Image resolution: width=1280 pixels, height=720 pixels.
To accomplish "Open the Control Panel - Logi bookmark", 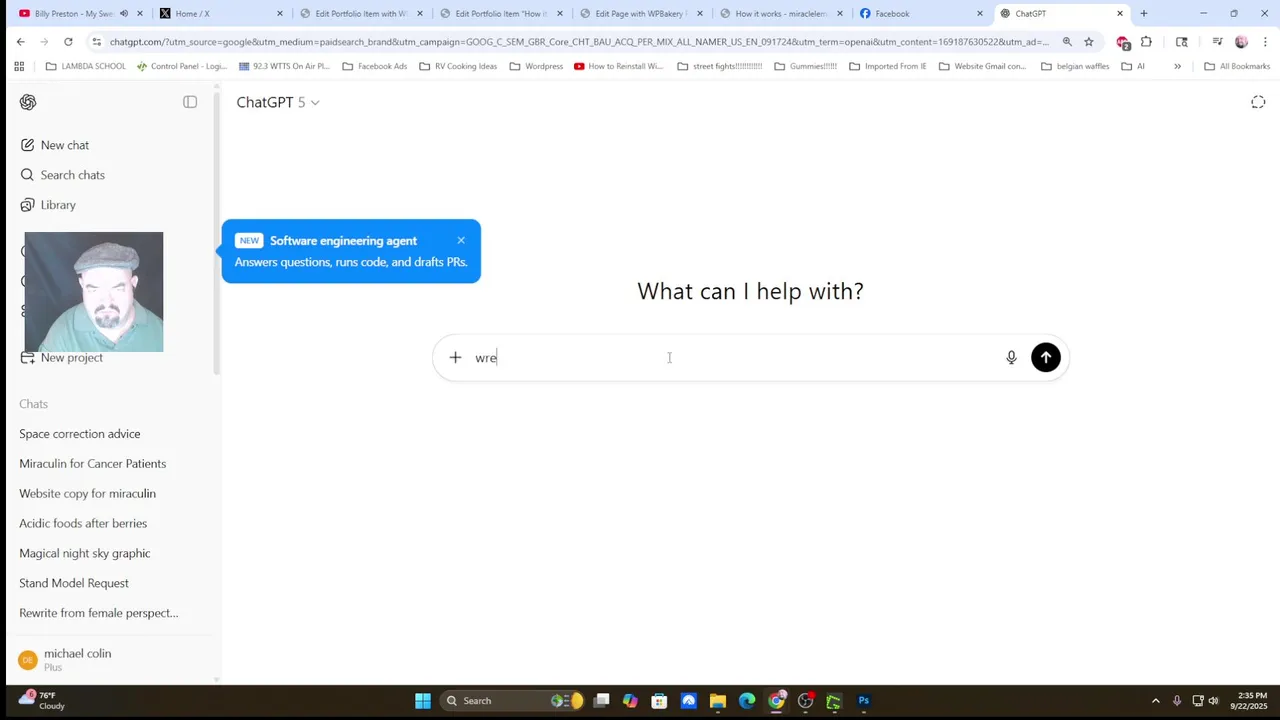I will coord(182,66).
